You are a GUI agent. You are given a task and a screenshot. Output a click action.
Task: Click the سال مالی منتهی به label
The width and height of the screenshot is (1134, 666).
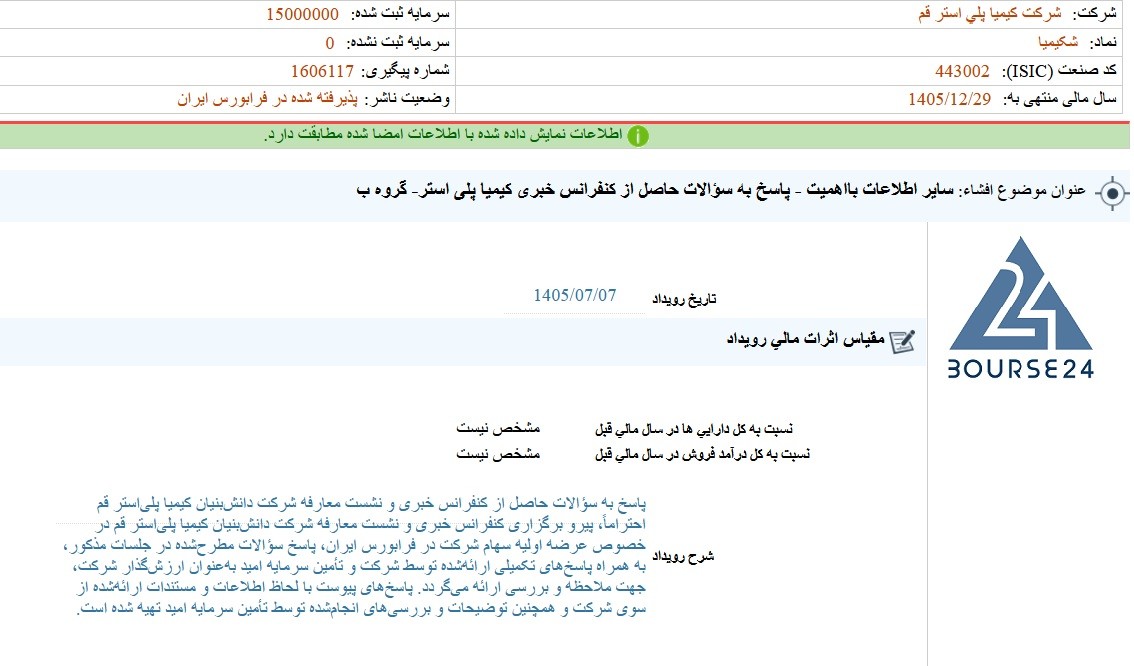click(1060, 100)
